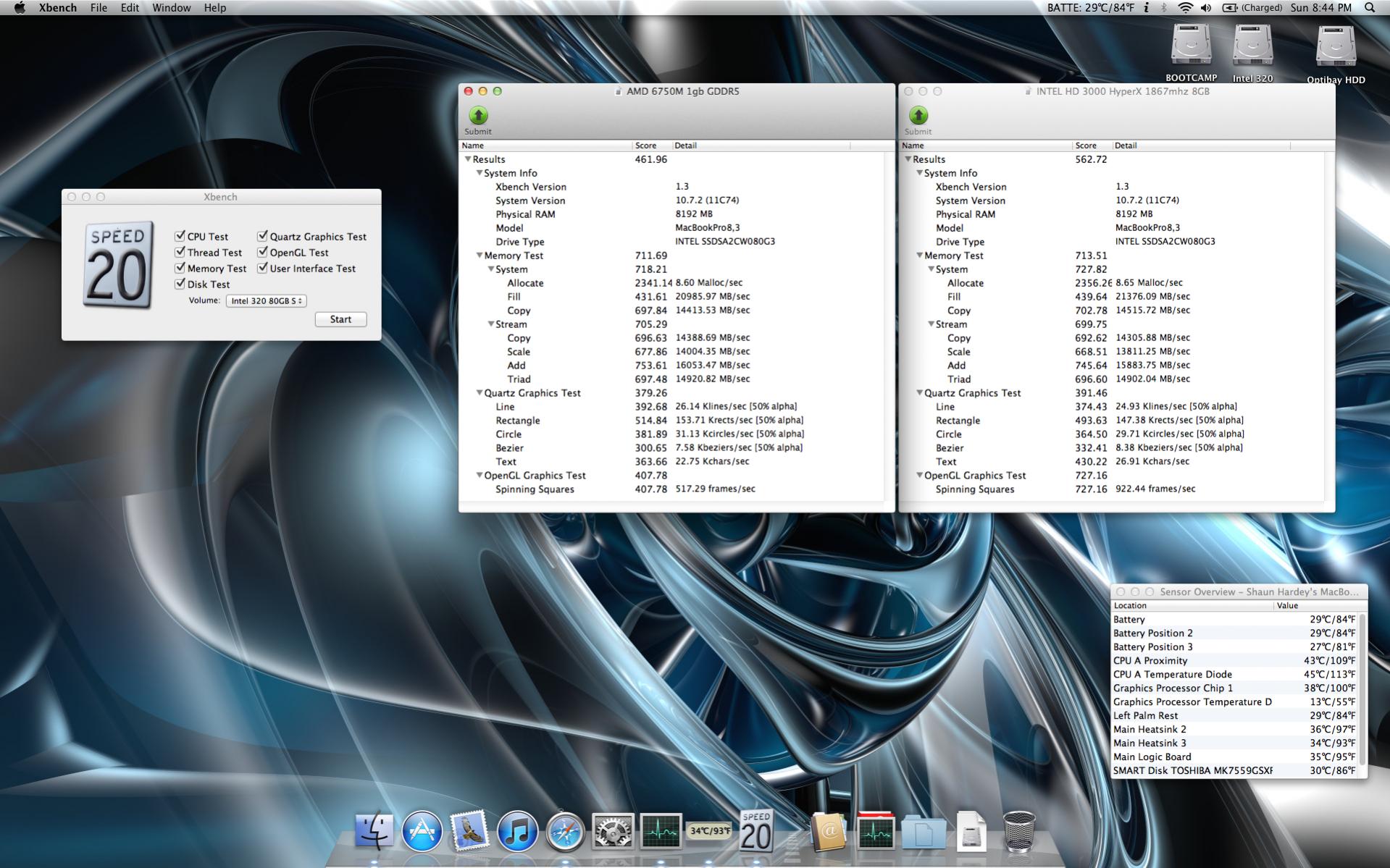Select Triad row in INTEL HD 3000 window
The width and height of the screenshot is (1390, 868).
click(x=1111, y=379)
